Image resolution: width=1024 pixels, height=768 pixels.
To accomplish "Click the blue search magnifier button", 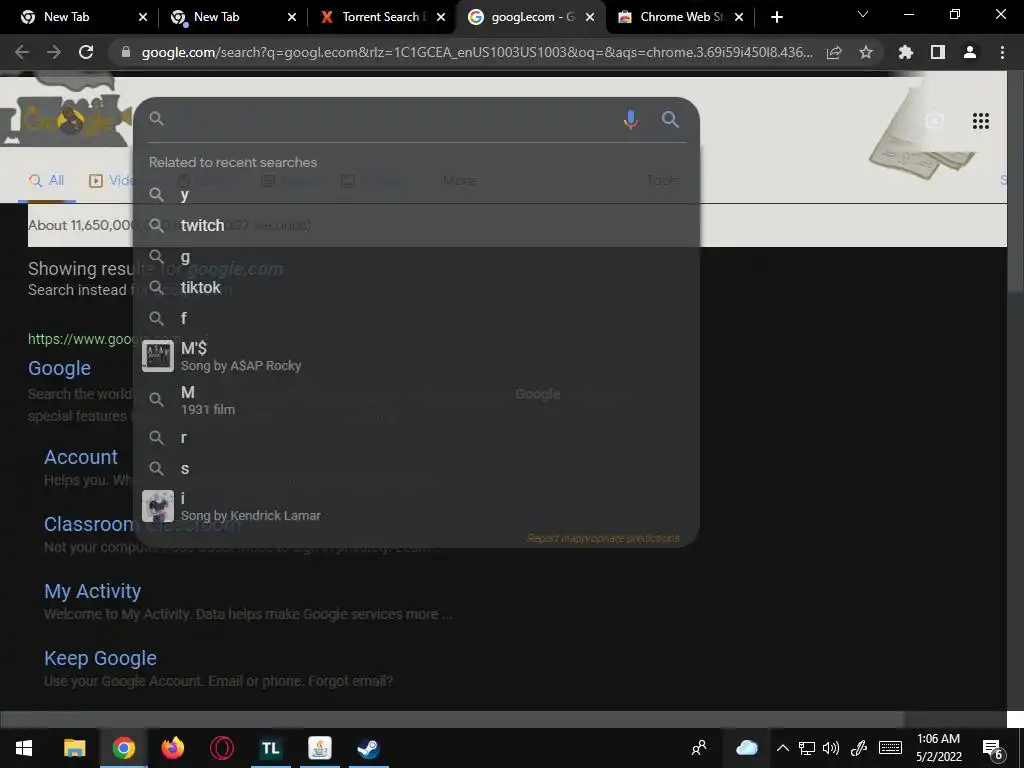I will pos(670,120).
